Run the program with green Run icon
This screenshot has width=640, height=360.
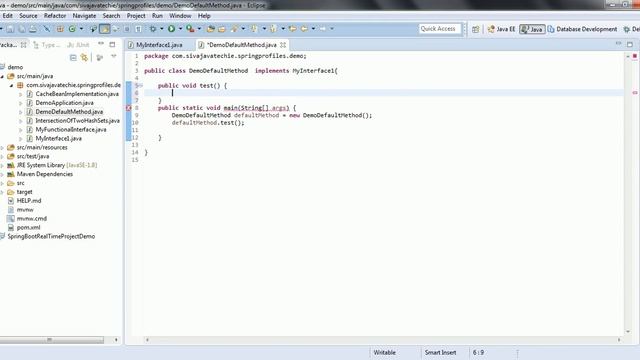(171, 29)
